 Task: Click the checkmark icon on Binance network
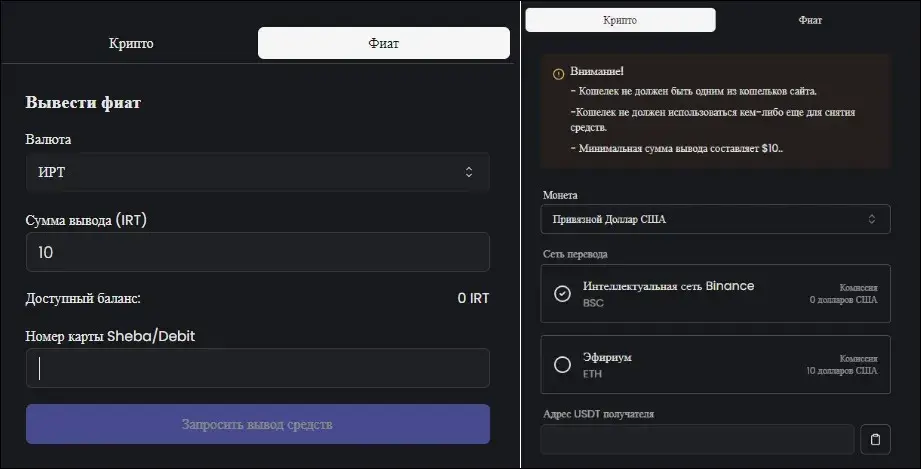click(562, 293)
